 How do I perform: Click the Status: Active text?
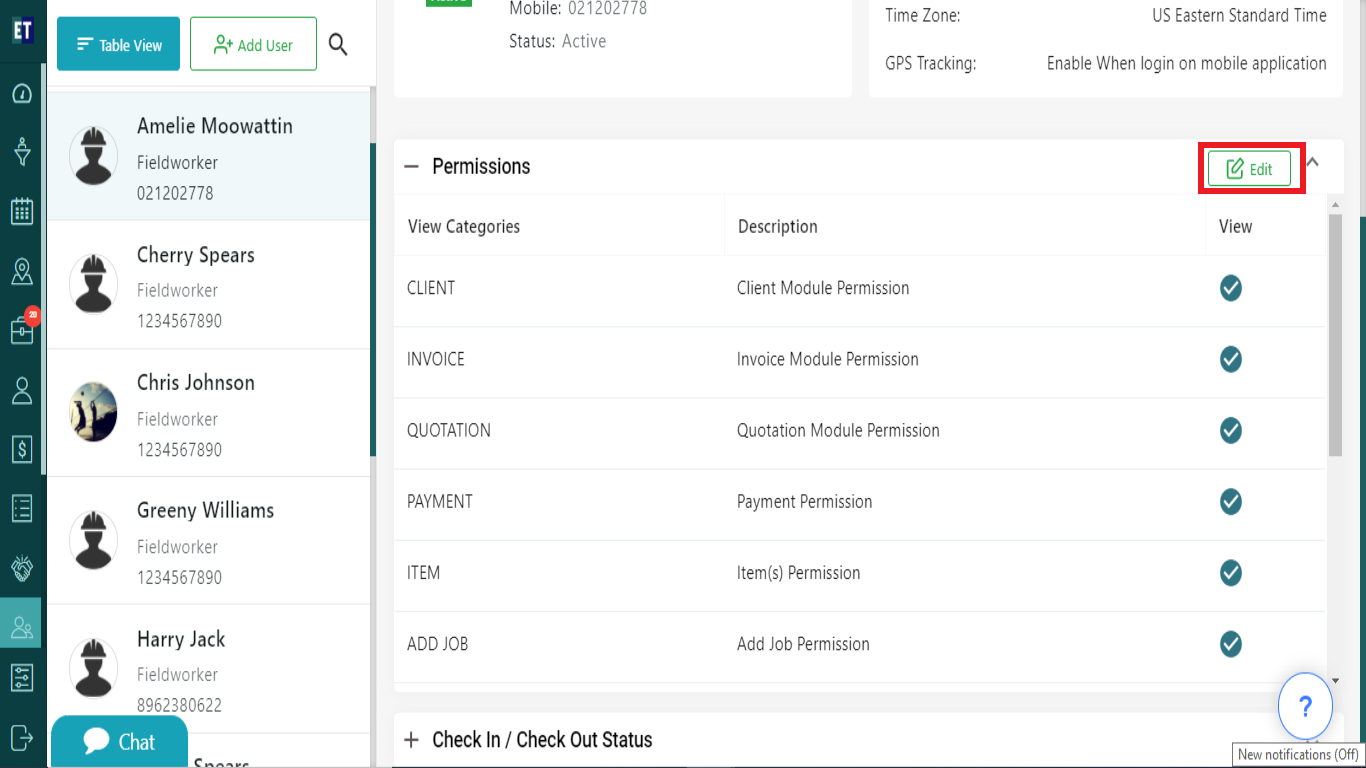(558, 42)
